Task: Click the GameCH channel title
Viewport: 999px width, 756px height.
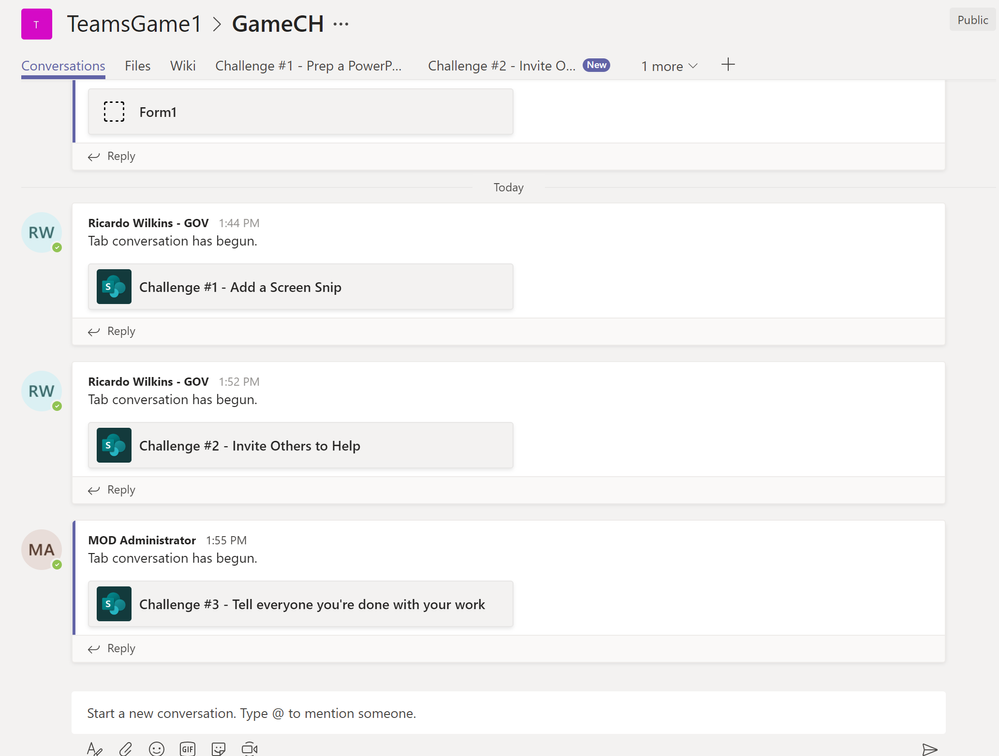Action: tap(278, 24)
